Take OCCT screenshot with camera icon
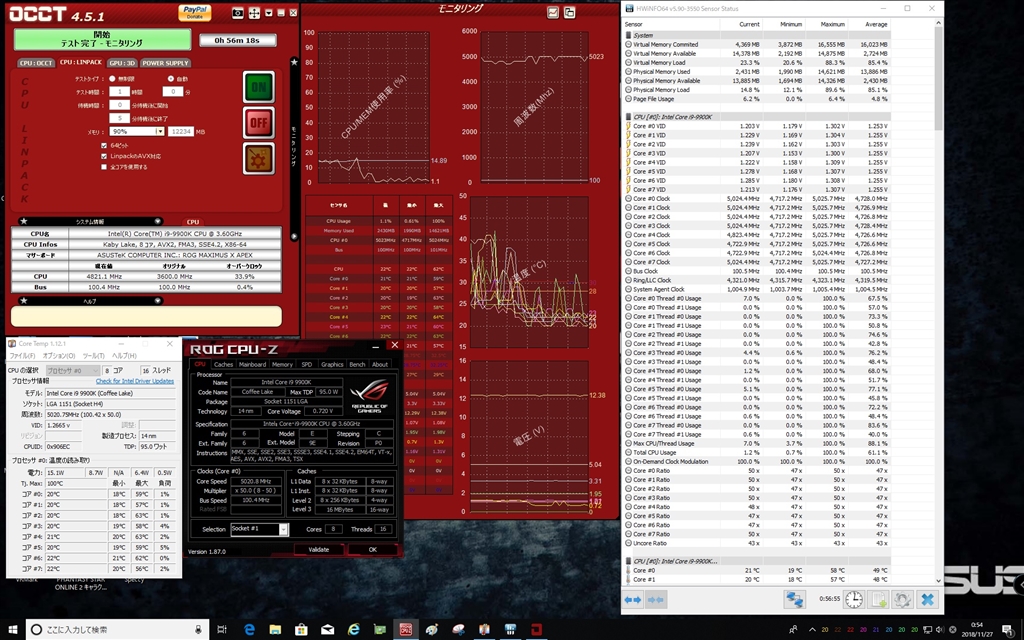This screenshot has height=640, width=1024. point(238,13)
